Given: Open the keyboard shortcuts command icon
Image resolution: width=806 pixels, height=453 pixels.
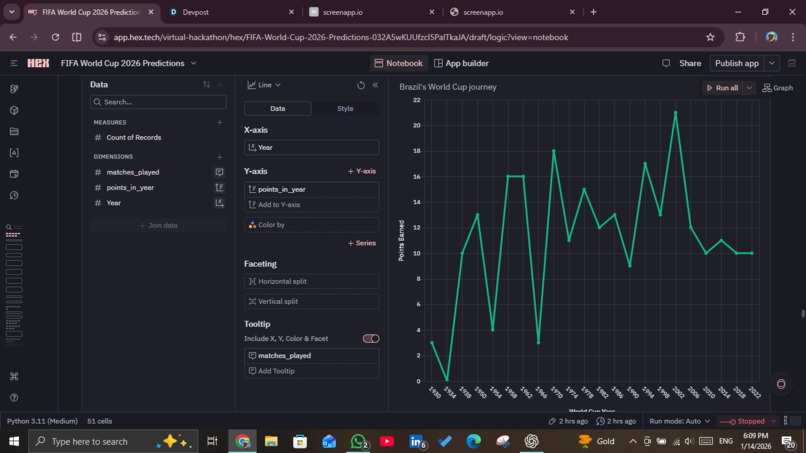Looking at the screenshot, I should tap(14, 376).
